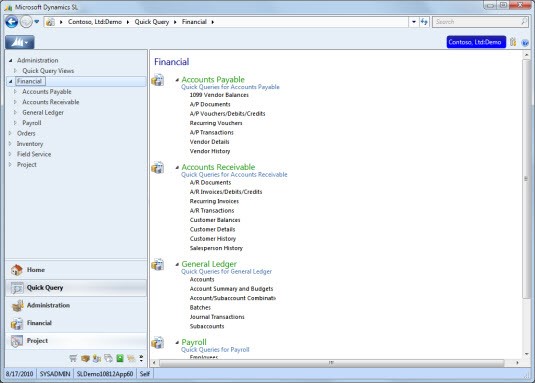Collapse the Accounts Receivable section
This screenshot has height=383, width=535.
(177, 167)
